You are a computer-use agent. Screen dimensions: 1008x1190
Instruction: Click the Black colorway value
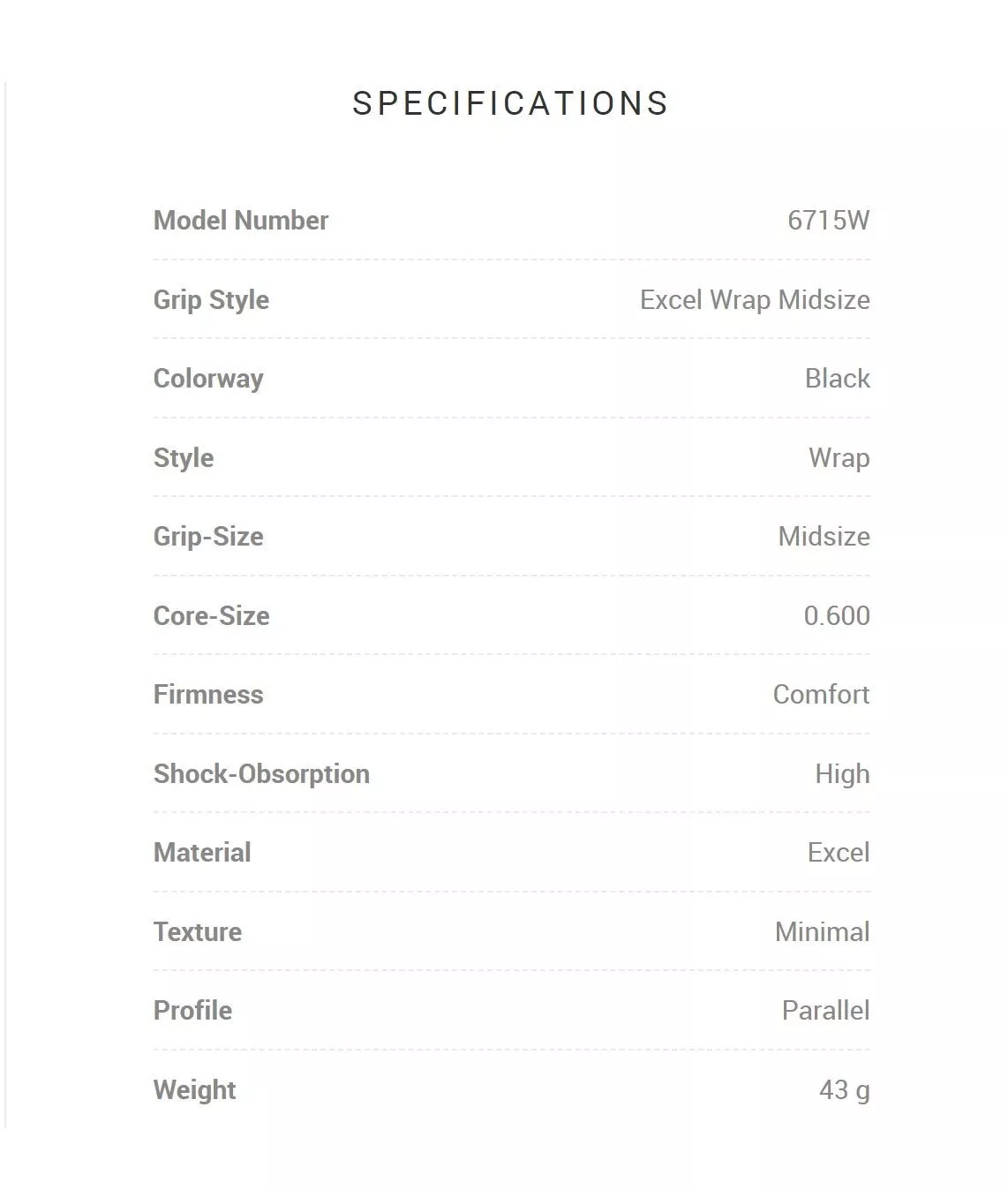pyautogui.click(x=837, y=378)
